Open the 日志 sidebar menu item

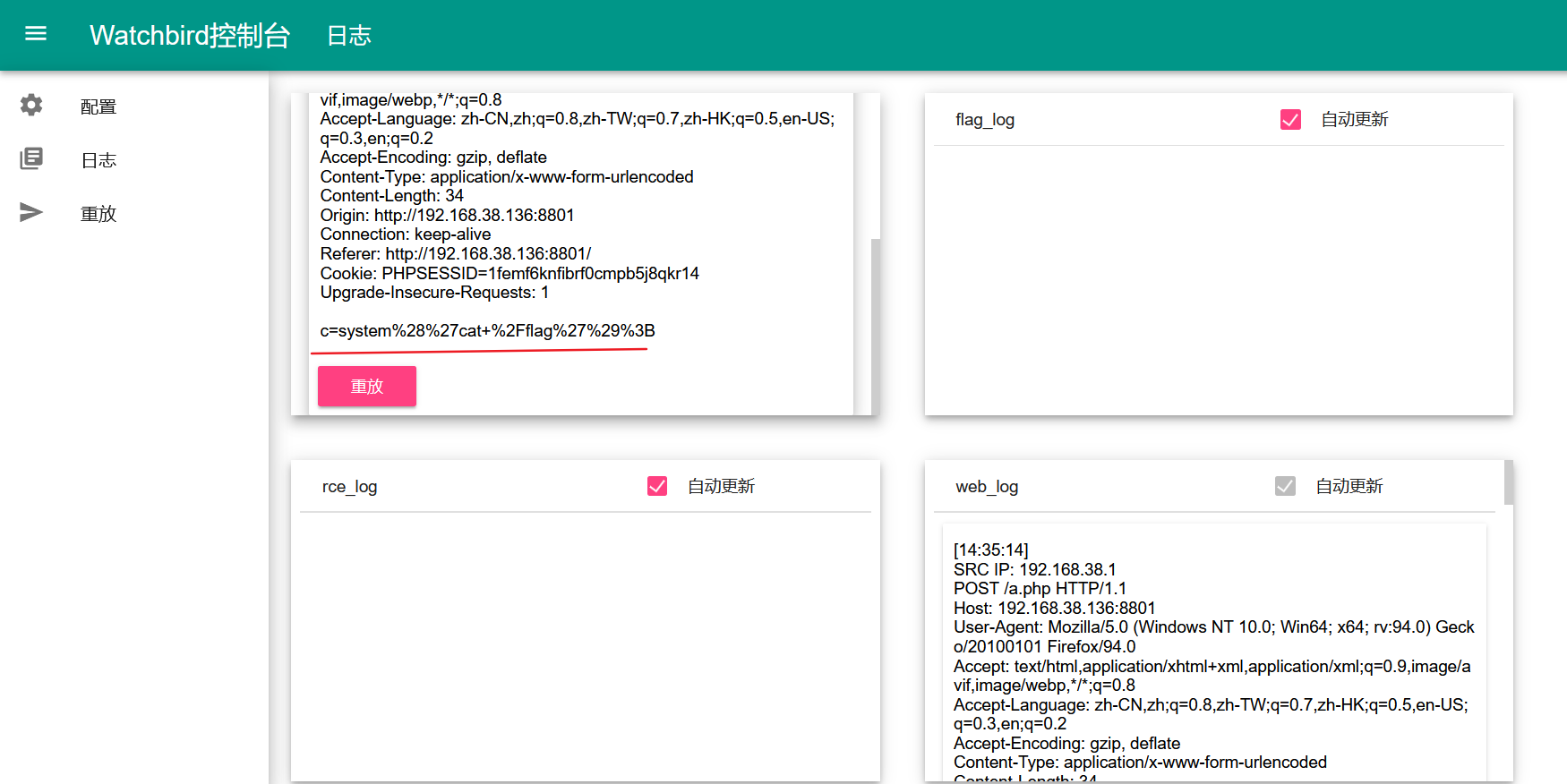pos(134,160)
